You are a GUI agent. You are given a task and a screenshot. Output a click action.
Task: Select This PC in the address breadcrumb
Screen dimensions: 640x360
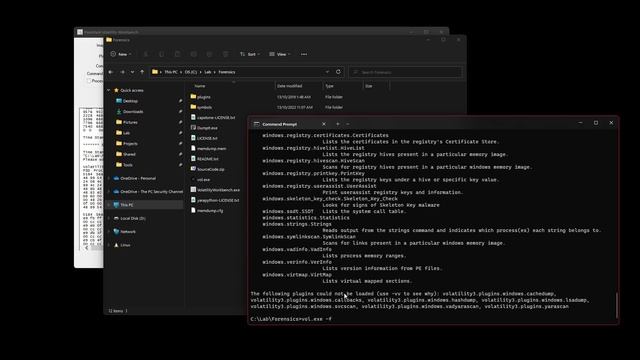point(171,72)
